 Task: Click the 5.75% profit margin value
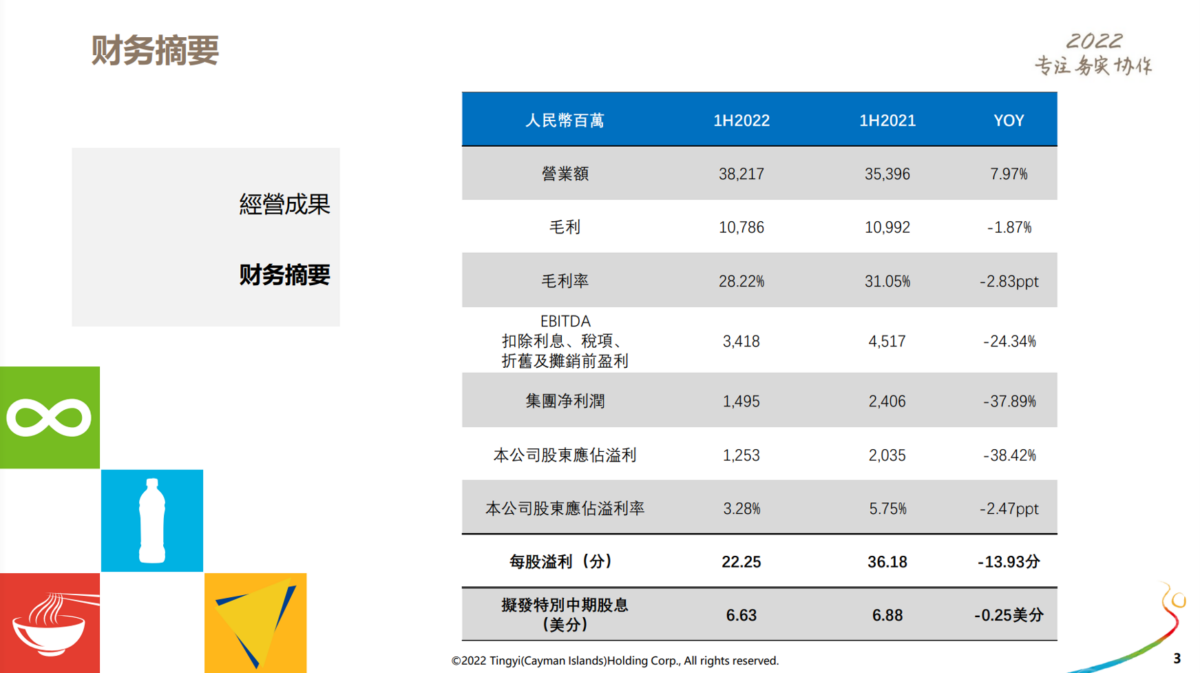click(887, 508)
